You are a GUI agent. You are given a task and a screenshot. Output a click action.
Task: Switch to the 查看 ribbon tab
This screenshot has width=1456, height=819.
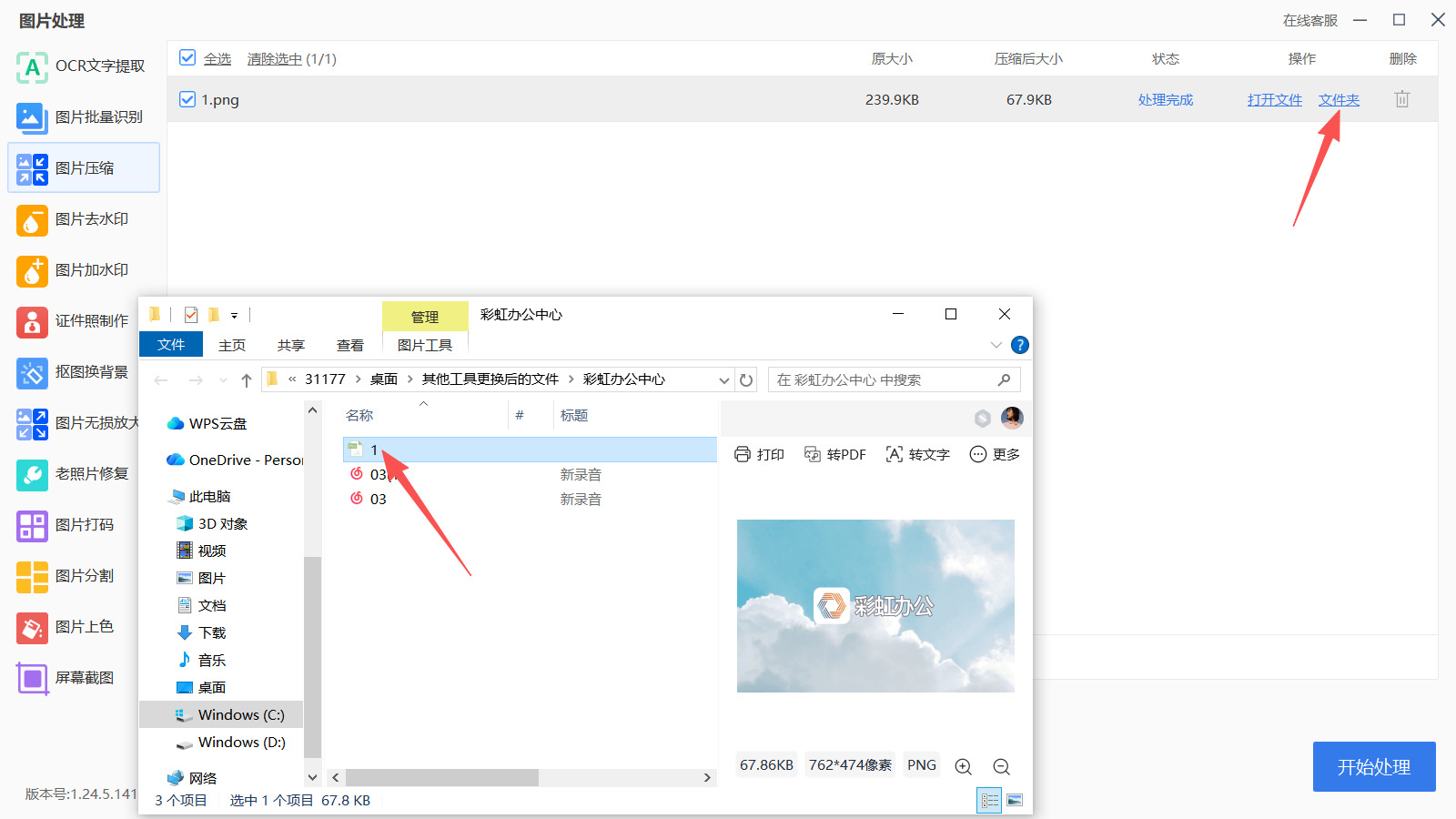click(350, 345)
